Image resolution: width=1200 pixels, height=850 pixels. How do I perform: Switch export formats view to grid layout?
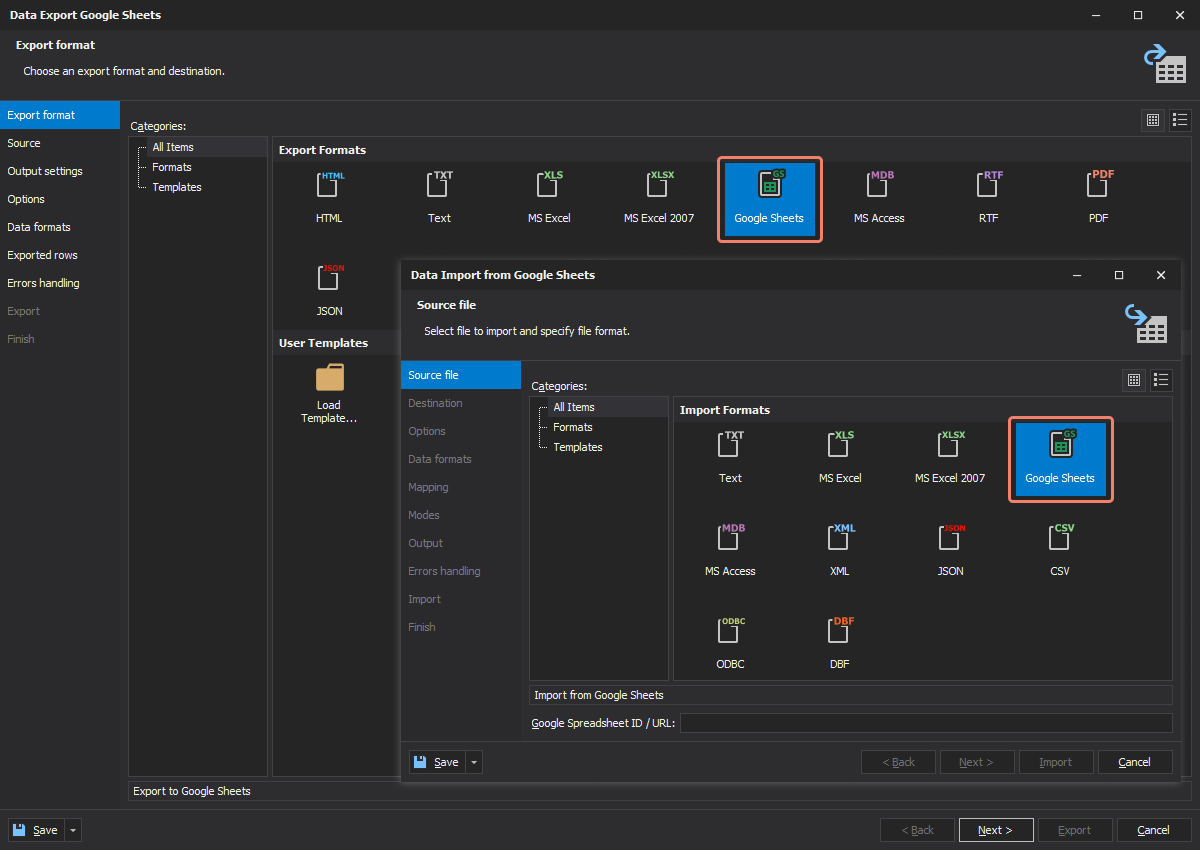1152,119
